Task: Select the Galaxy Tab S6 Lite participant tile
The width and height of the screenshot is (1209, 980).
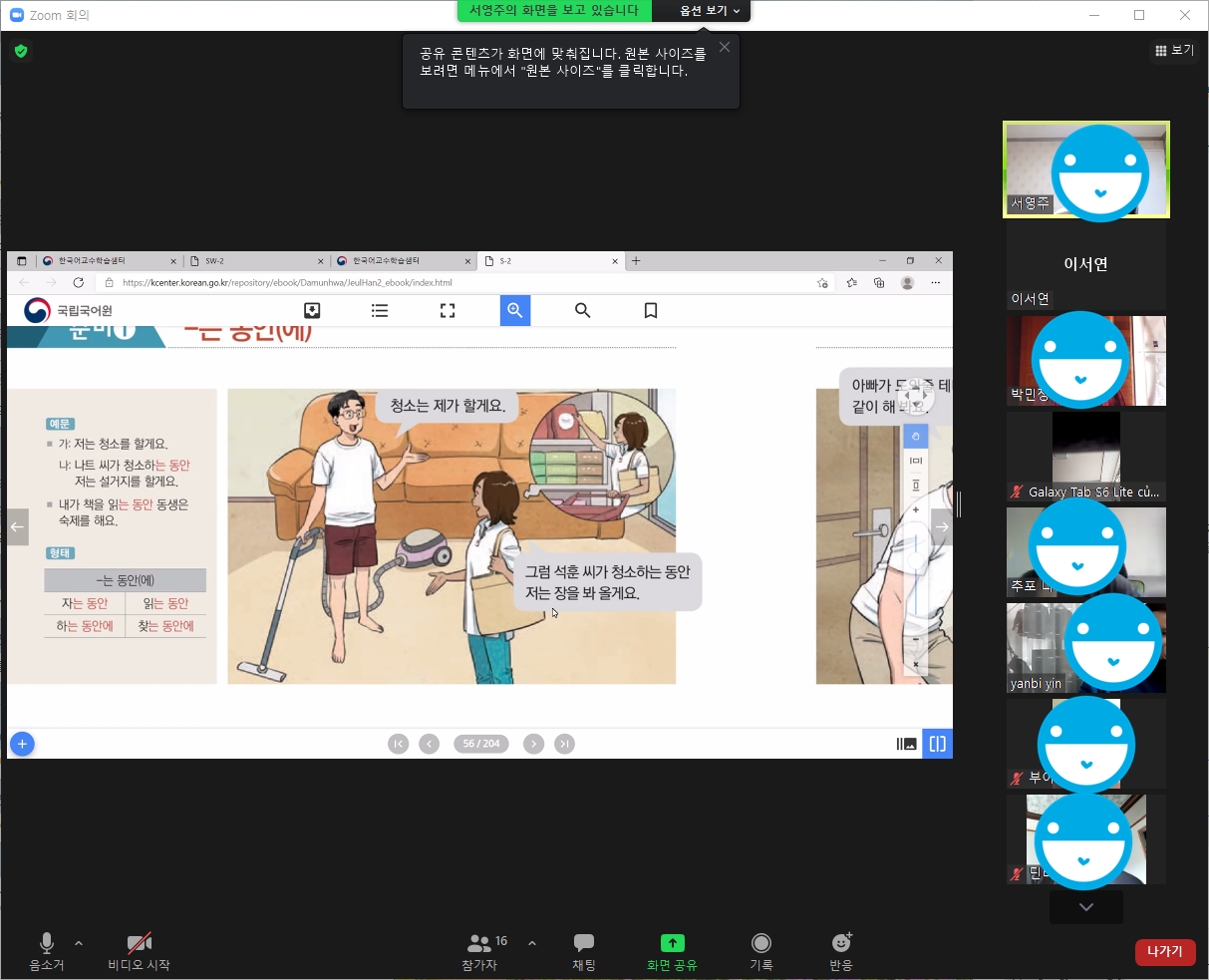Action: tap(1086, 456)
